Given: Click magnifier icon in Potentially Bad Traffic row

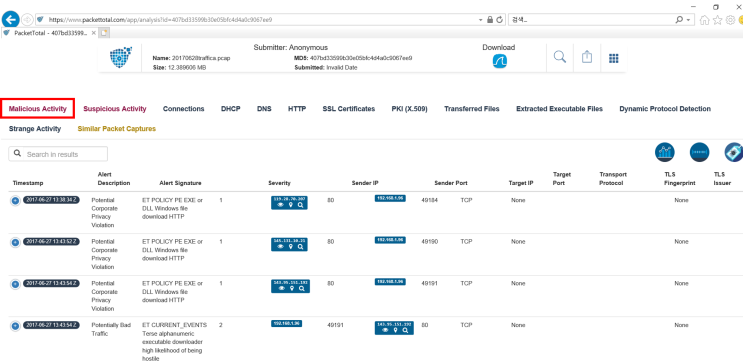Looking at the screenshot, I should [405, 330].
